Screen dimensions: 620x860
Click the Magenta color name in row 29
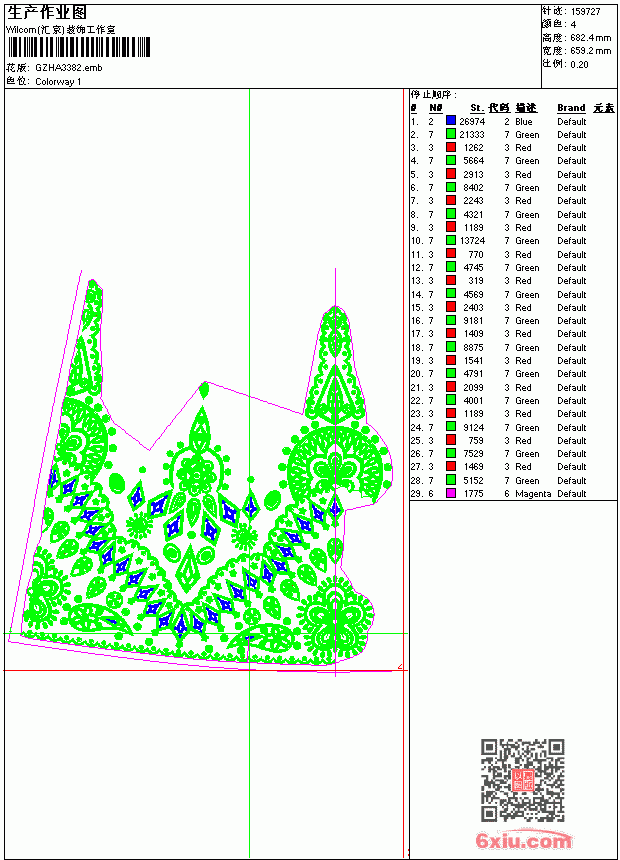[533, 494]
